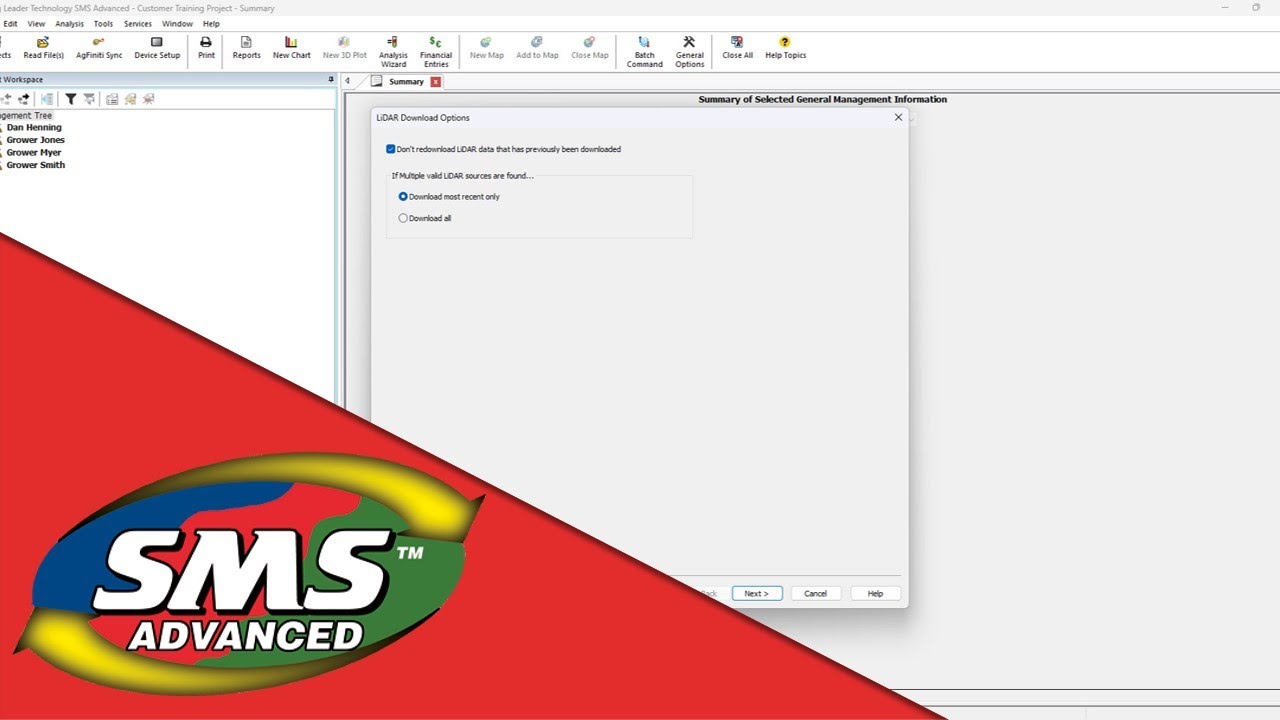Pin the workspace panel with the pushpin
Viewport: 1280px width, 720px height.
331,80
